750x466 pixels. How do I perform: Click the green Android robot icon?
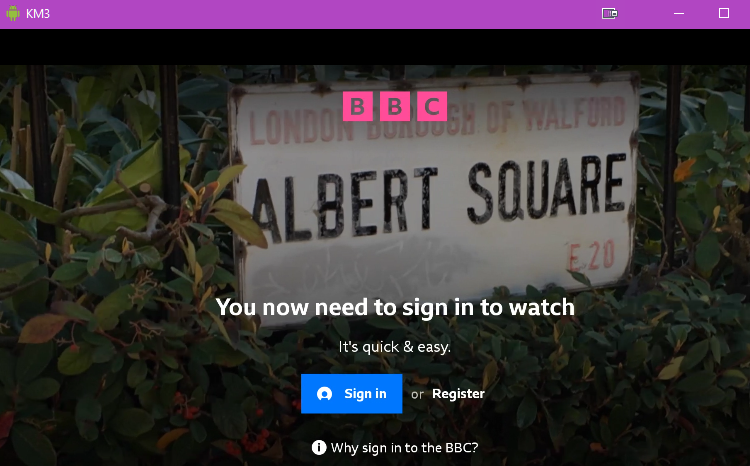pyautogui.click(x=13, y=13)
